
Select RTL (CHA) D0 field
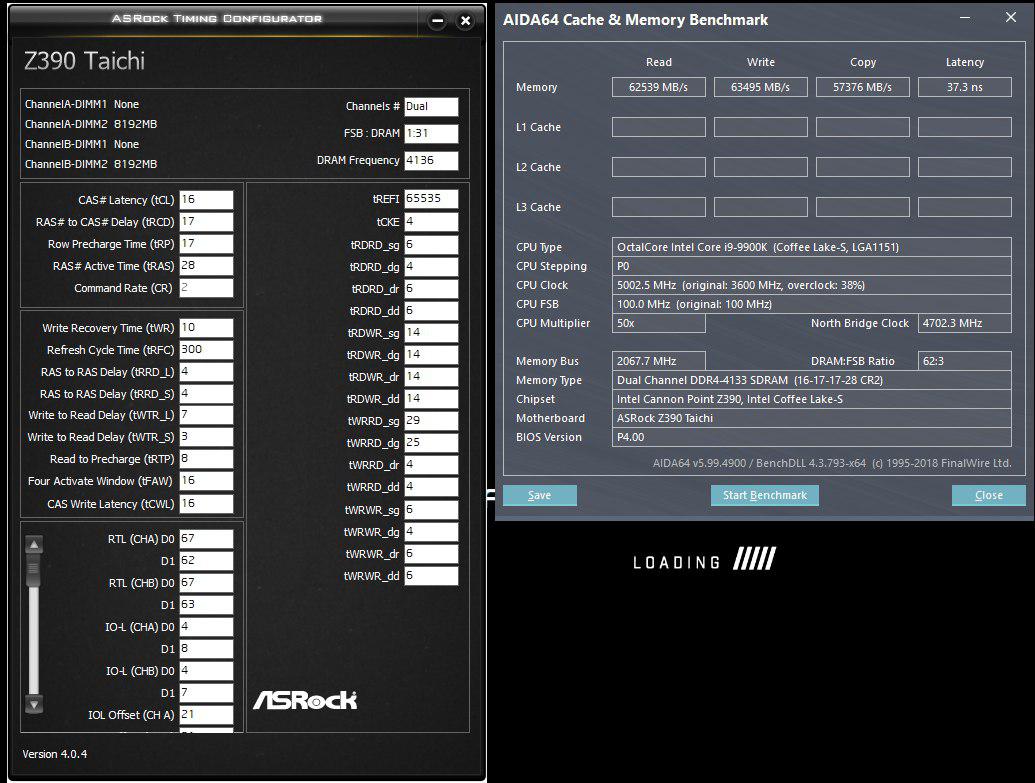[206, 539]
